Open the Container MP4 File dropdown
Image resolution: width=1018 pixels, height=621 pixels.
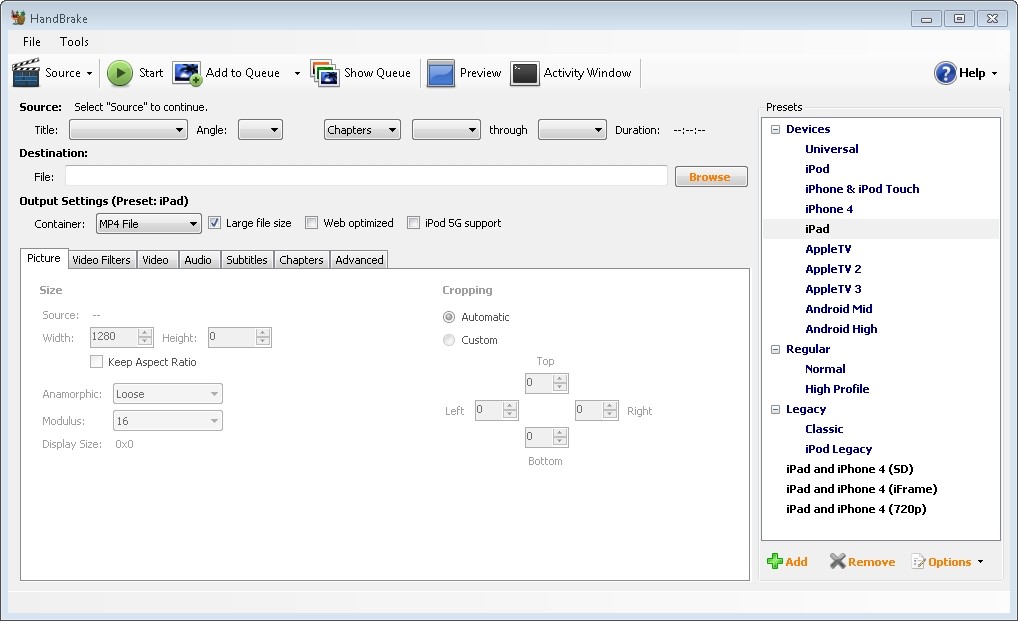[x=149, y=224]
